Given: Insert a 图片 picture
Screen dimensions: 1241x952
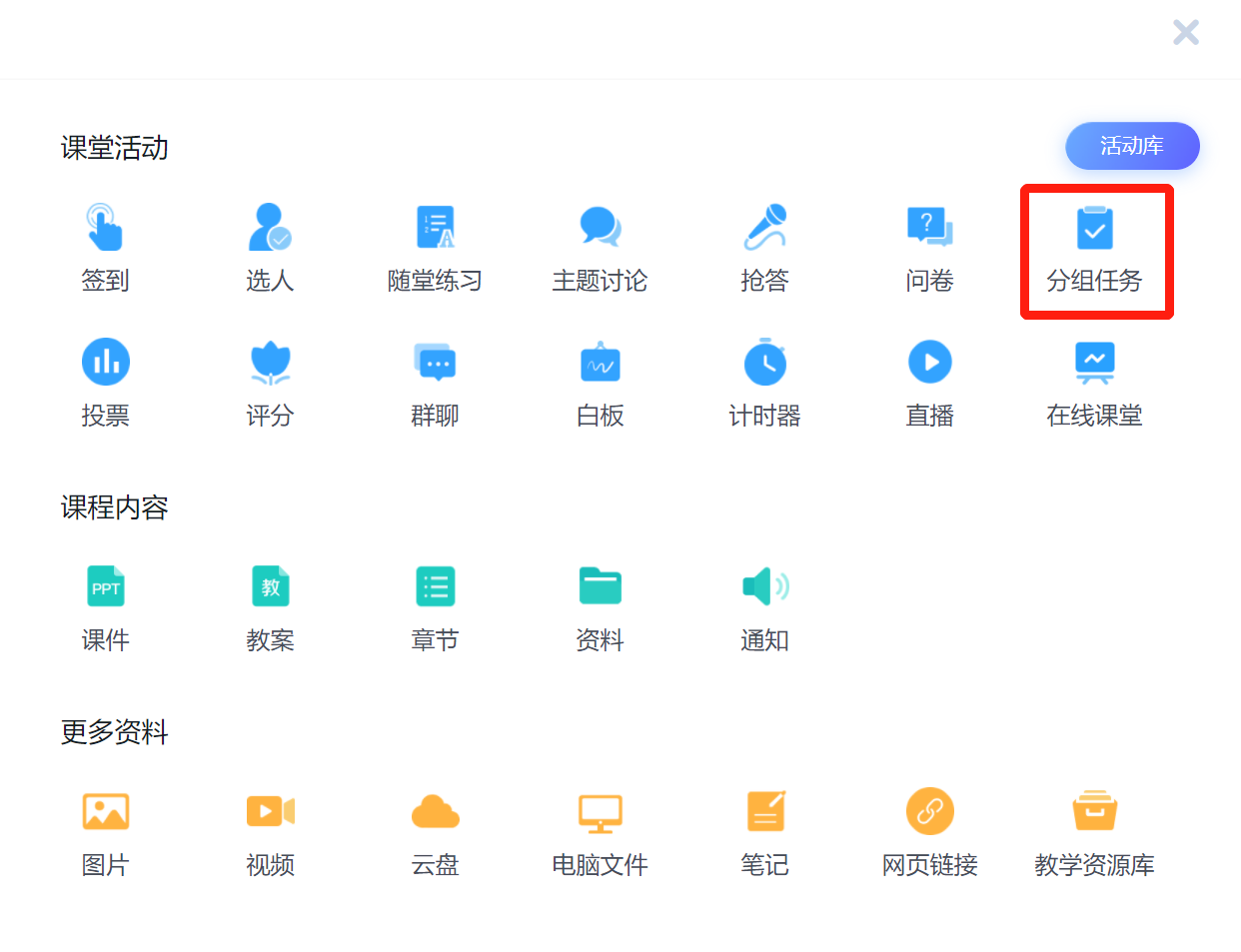Looking at the screenshot, I should coord(105,833).
